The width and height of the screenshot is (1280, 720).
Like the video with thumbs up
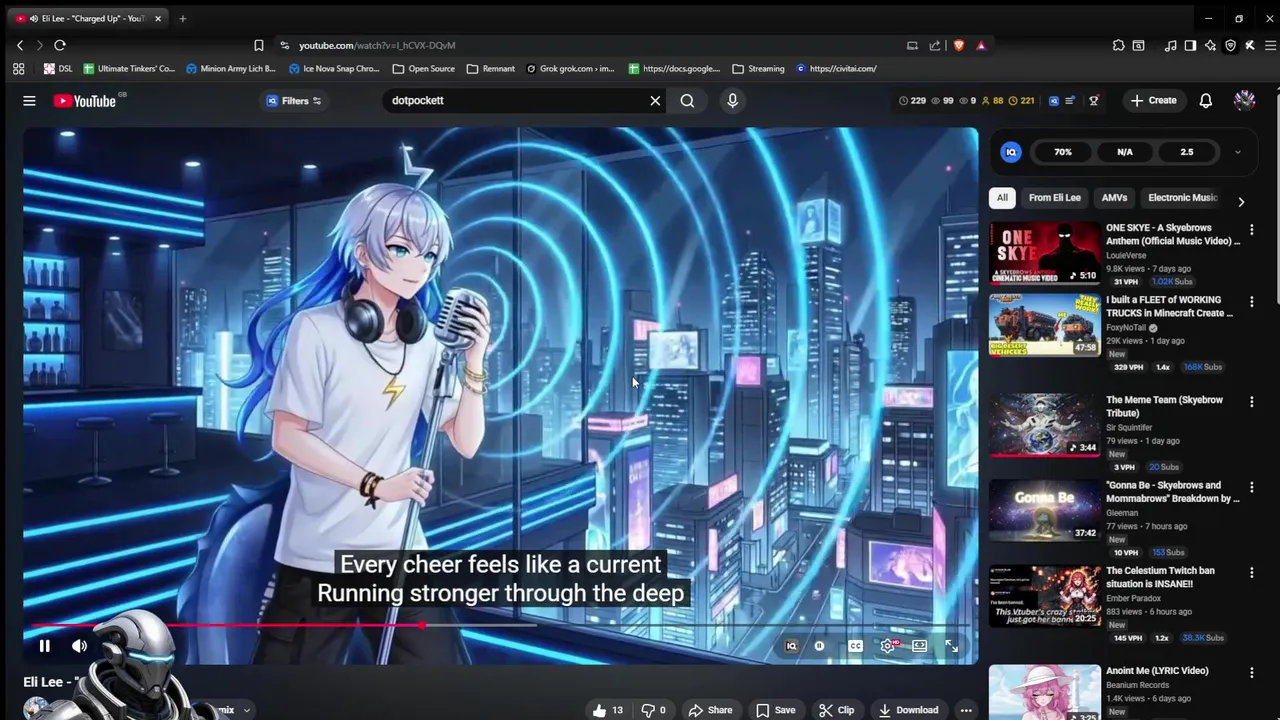608,710
